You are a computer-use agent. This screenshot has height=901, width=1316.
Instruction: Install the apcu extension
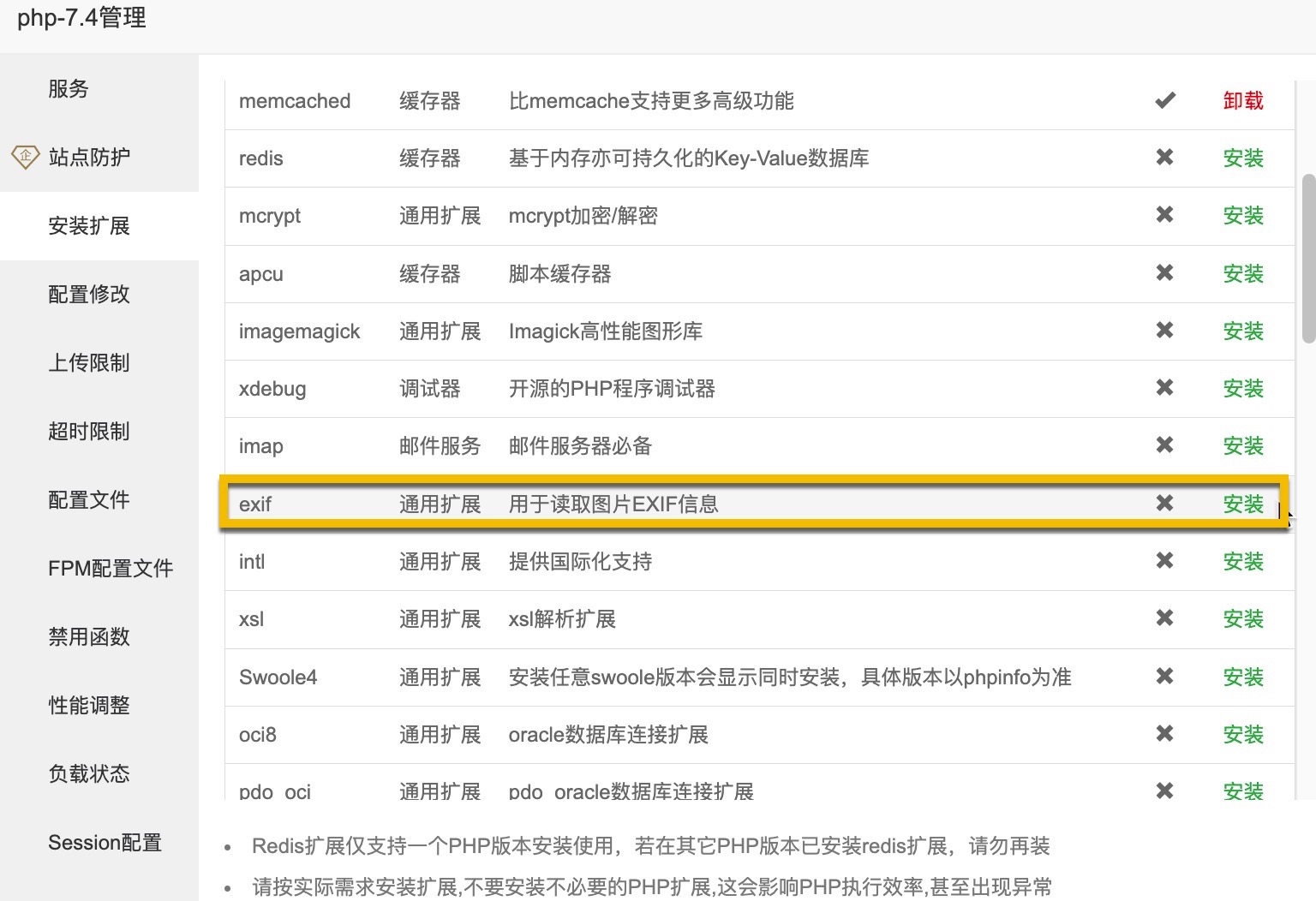[x=1243, y=274]
